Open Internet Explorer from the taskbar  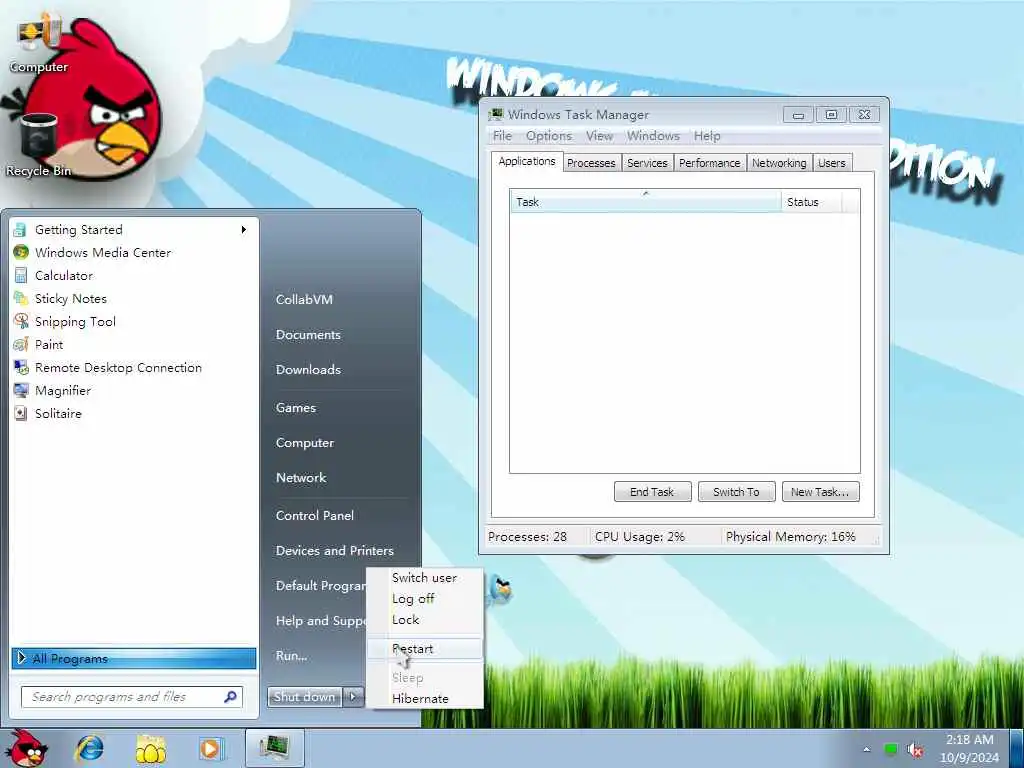point(89,748)
